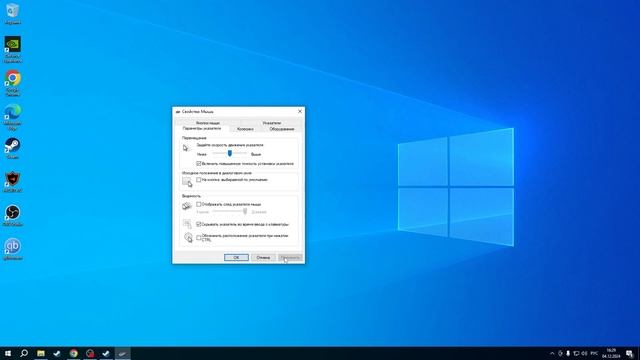Click the Применить apply button
Screen dimensions: 640x360
click(x=290, y=258)
